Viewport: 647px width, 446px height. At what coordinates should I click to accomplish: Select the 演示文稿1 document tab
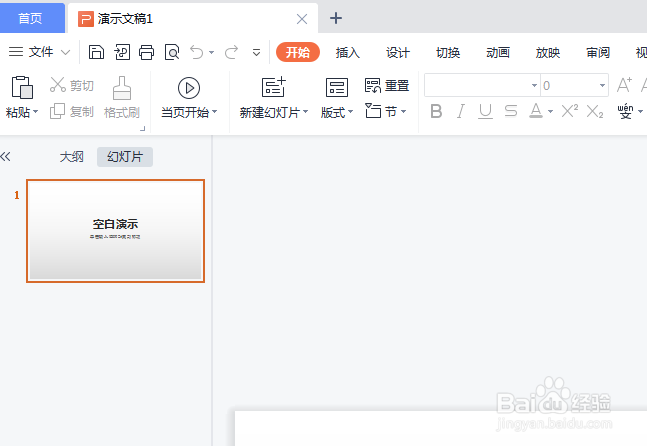tap(193, 19)
